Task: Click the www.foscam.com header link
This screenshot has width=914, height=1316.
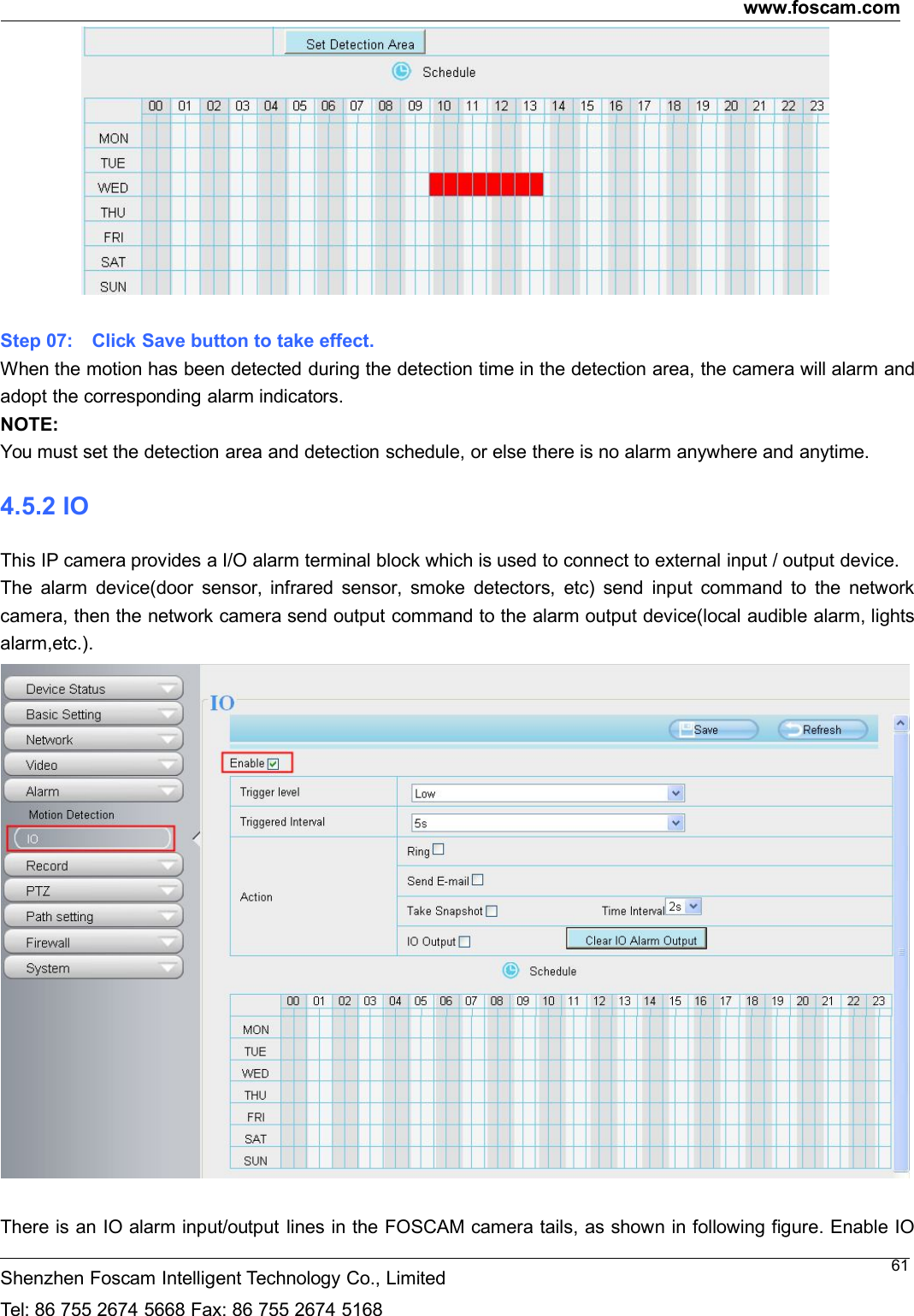Action: [821, 9]
